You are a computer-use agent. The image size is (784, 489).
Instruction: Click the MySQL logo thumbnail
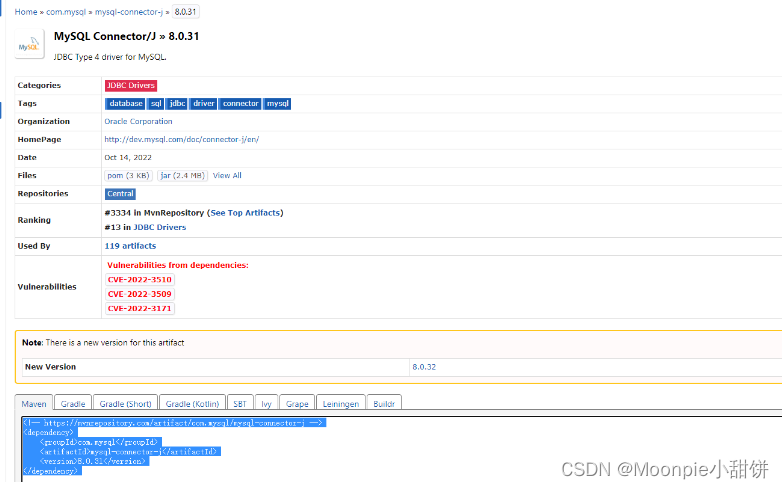[29, 44]
